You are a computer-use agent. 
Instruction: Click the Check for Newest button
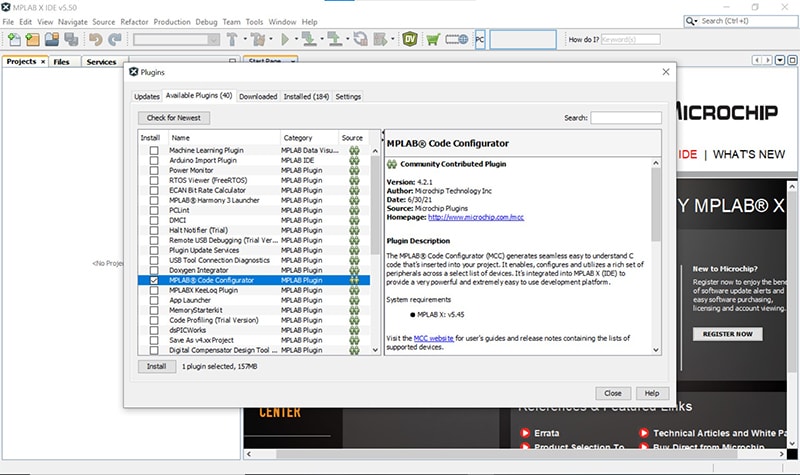[x=173, y=118]
